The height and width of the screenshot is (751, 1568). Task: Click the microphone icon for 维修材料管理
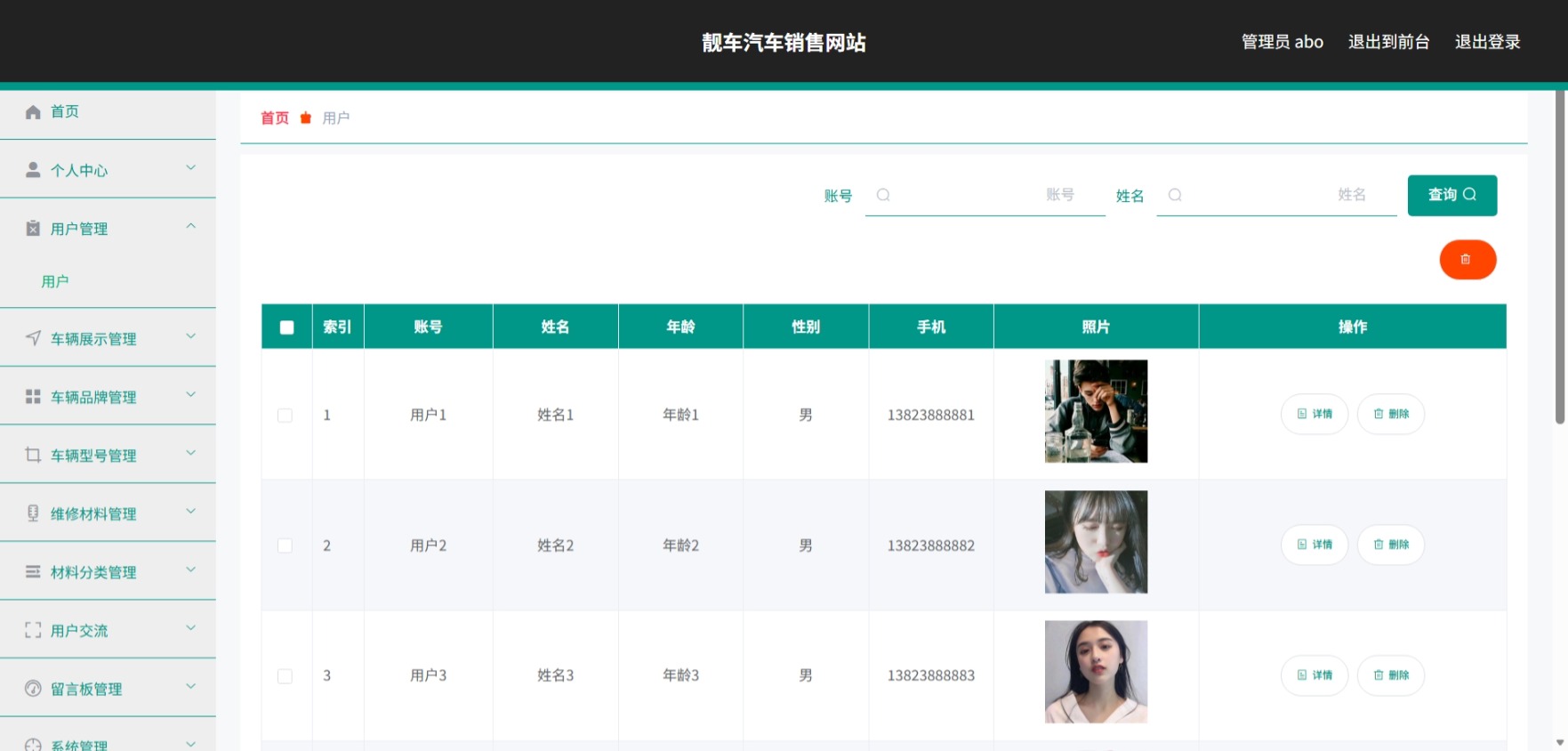[33, 513]
